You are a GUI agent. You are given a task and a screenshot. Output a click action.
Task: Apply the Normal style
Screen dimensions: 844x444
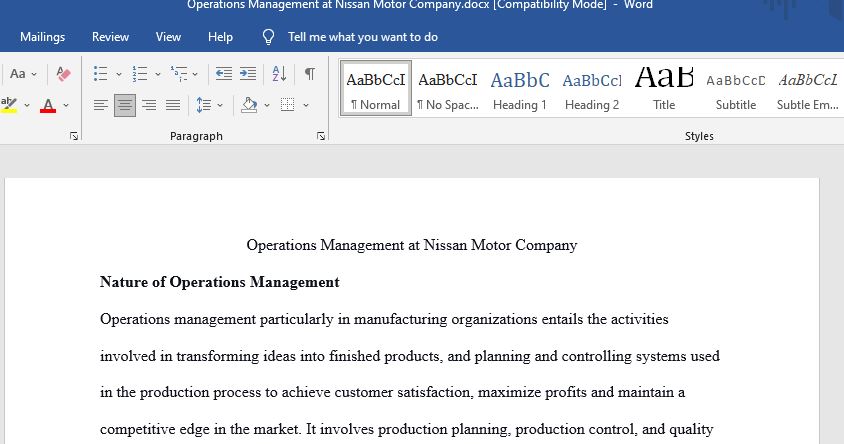click(x=376, y=88)
